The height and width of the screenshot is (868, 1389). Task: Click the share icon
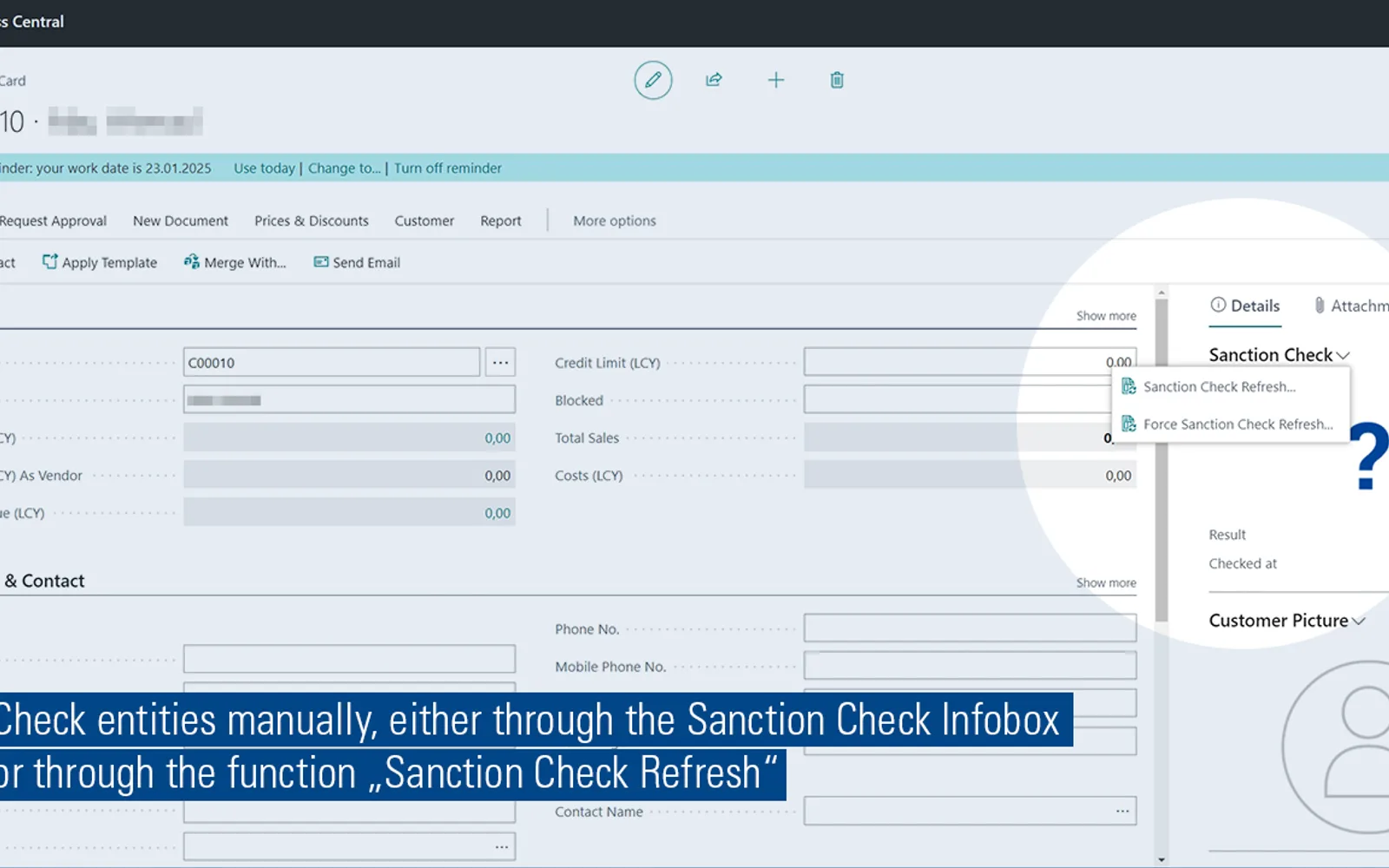point(714,80)
